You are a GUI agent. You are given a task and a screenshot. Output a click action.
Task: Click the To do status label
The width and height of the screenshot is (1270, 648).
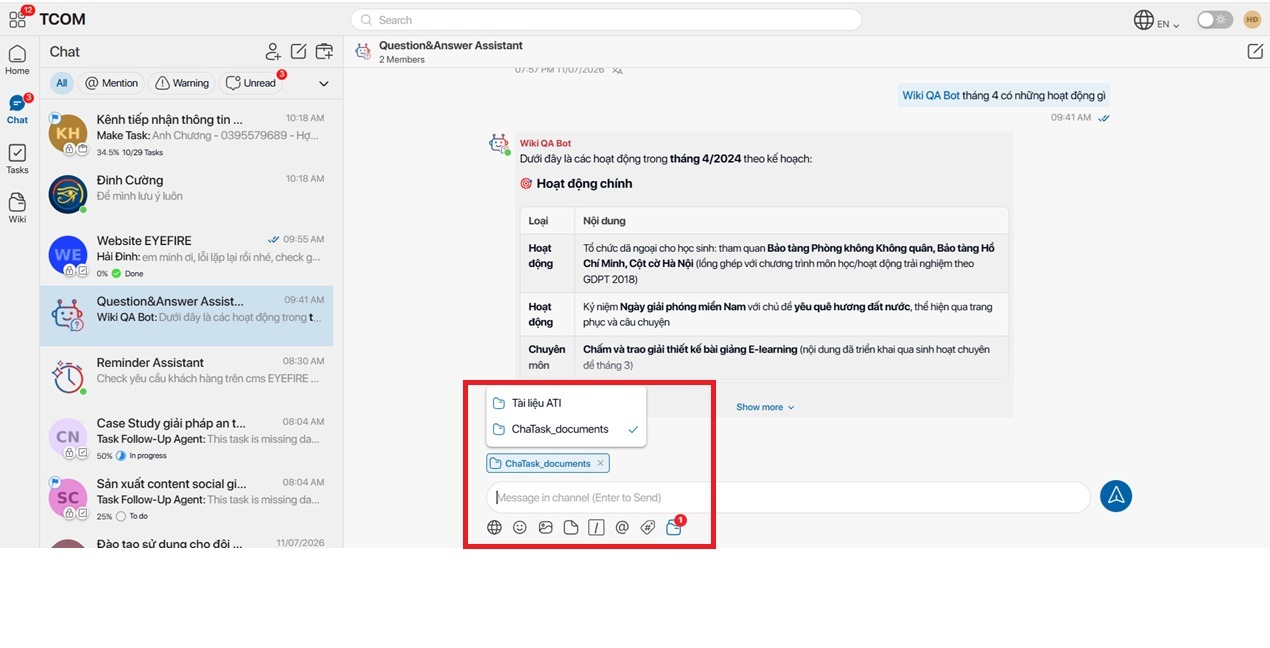point(138,516)
